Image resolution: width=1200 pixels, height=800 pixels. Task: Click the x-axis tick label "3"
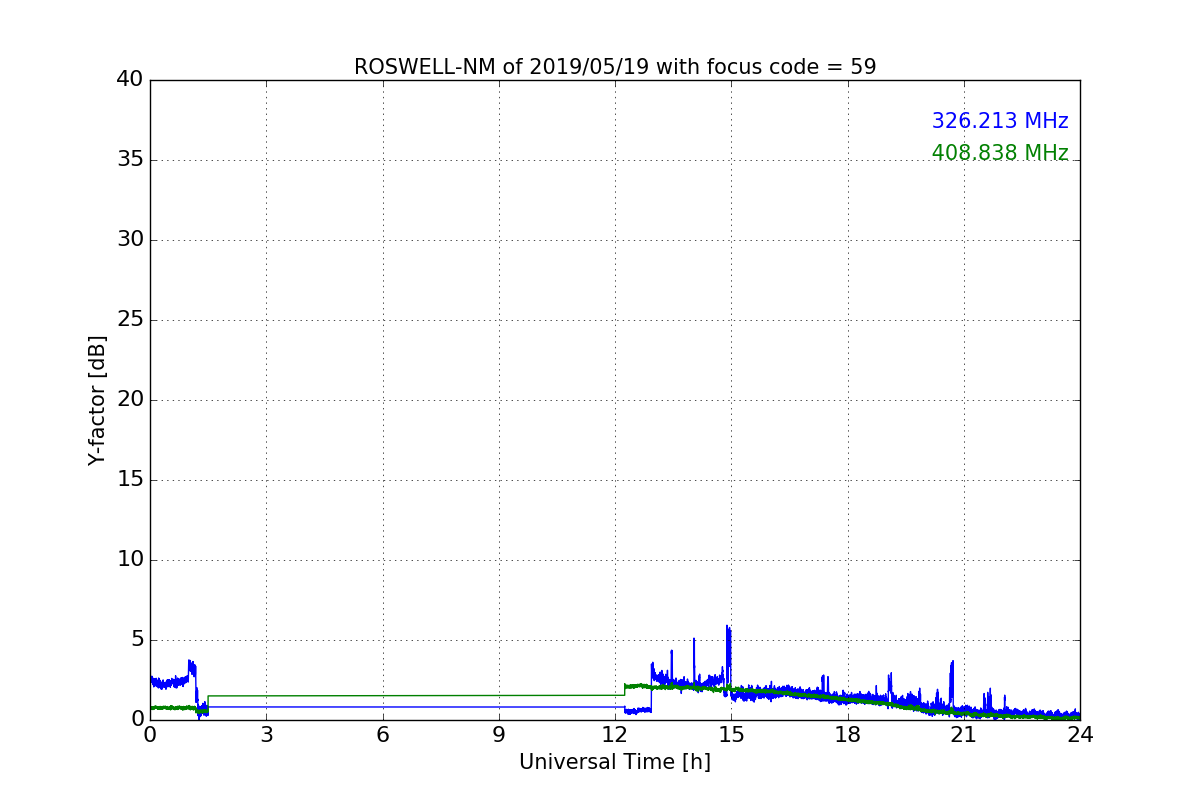pos(266,735)
